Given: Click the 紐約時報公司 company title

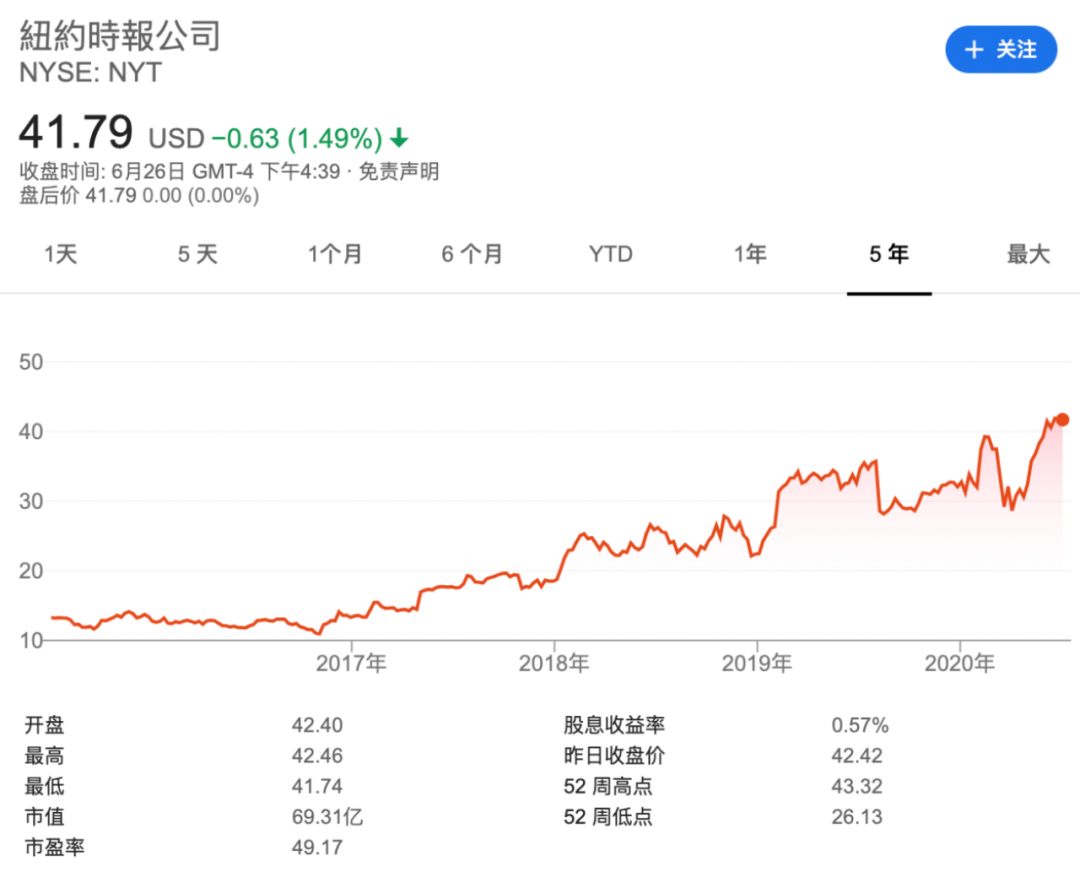Looking at the screenshot, I should (120, 36).
